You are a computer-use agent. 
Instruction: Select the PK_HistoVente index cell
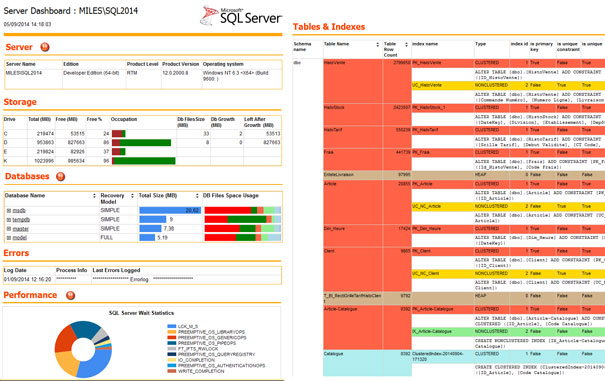tap(443, 63)
